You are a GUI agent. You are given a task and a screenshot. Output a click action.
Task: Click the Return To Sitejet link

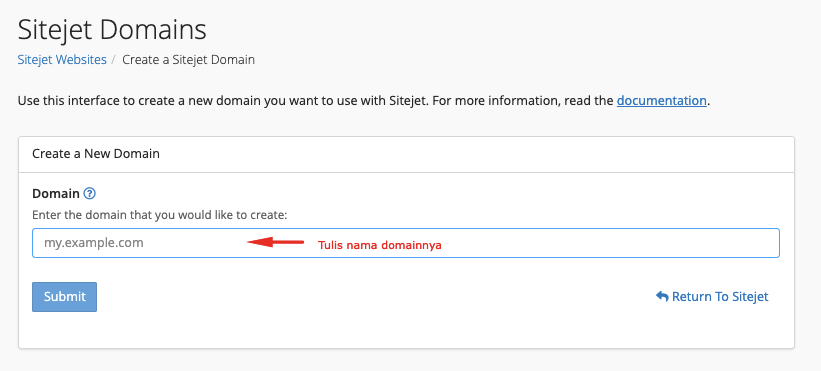712,297
